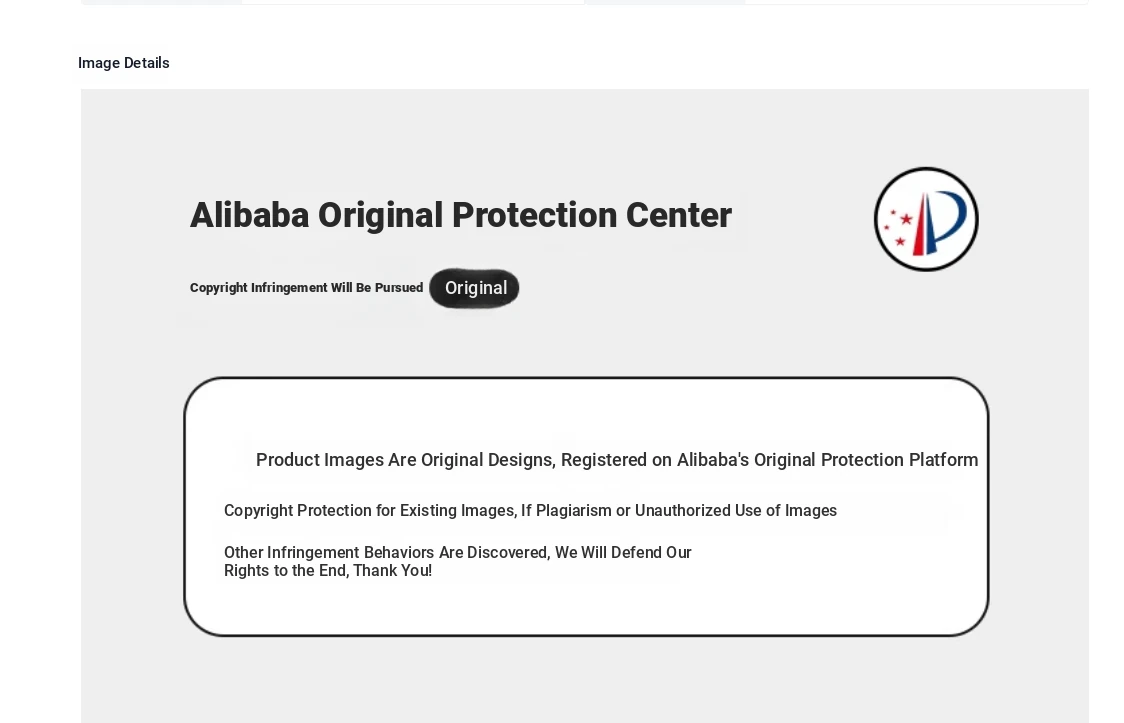Select the Alibaba Original Protection Center title
Image resolution: width=1124 pixels, height=723 pixels.
(x=460, y=215)
